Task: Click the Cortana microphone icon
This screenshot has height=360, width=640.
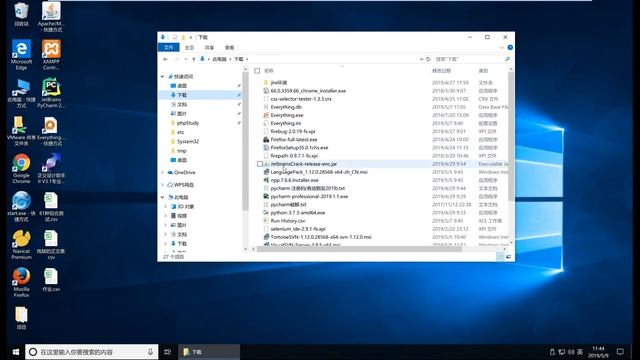Action: point(150,352)
